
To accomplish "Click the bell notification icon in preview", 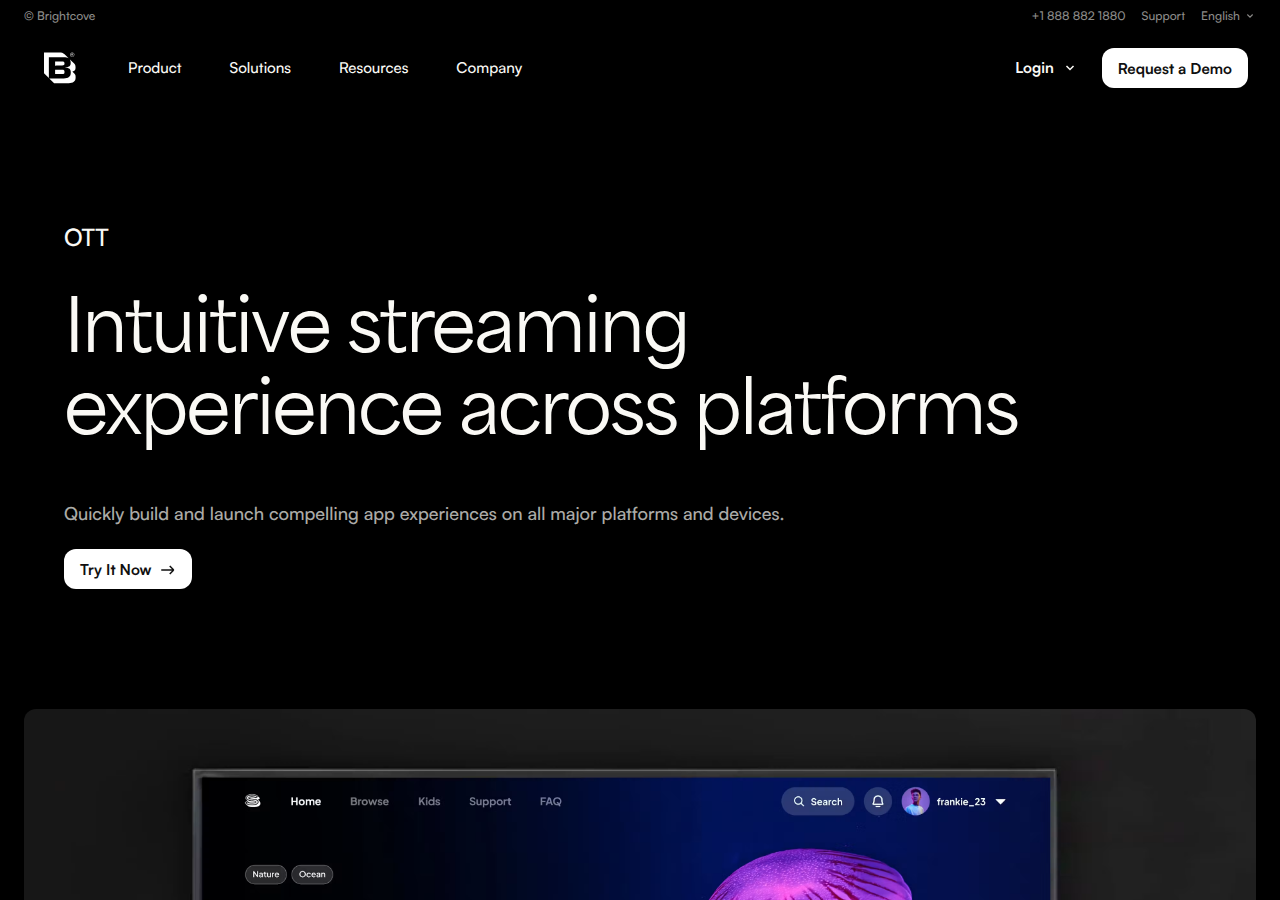I will tap(878, 801).
